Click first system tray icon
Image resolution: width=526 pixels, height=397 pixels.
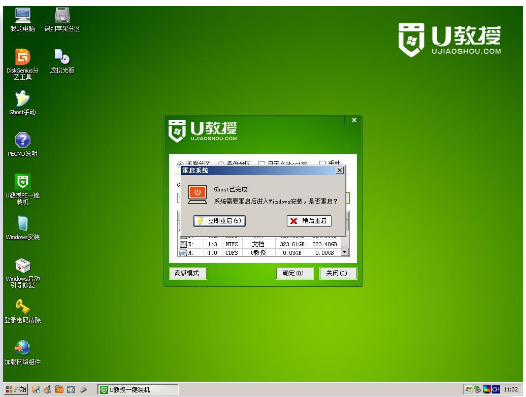click(x=469, y=389)
